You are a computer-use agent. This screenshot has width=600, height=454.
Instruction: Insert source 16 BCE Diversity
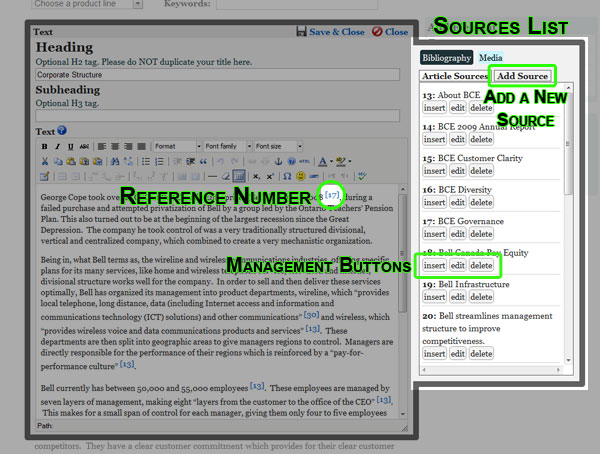tap(434, 202)
